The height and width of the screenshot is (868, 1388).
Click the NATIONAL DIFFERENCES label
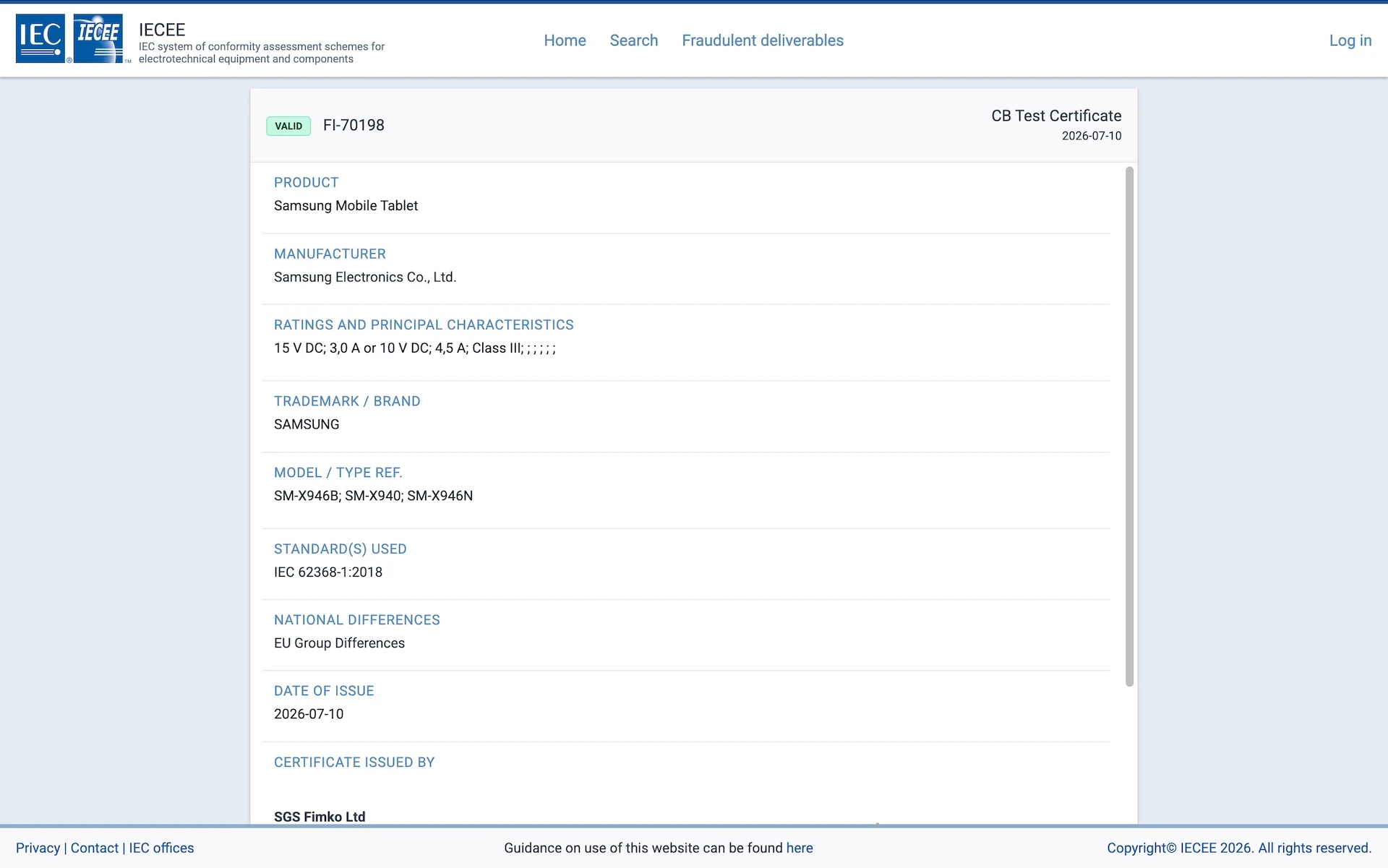click(x=357, y=620)
